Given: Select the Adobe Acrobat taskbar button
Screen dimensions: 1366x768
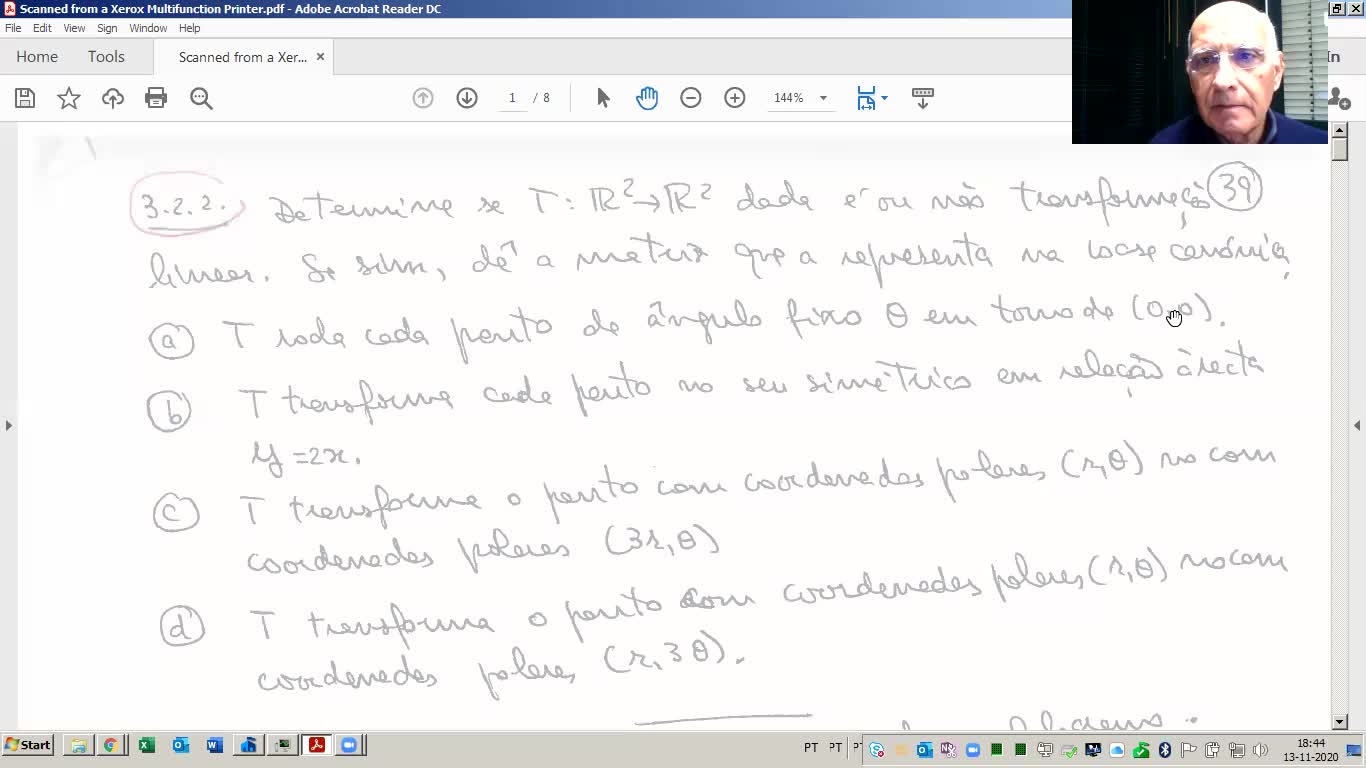Looking at the screenshot, I should [x=317, y=745].
